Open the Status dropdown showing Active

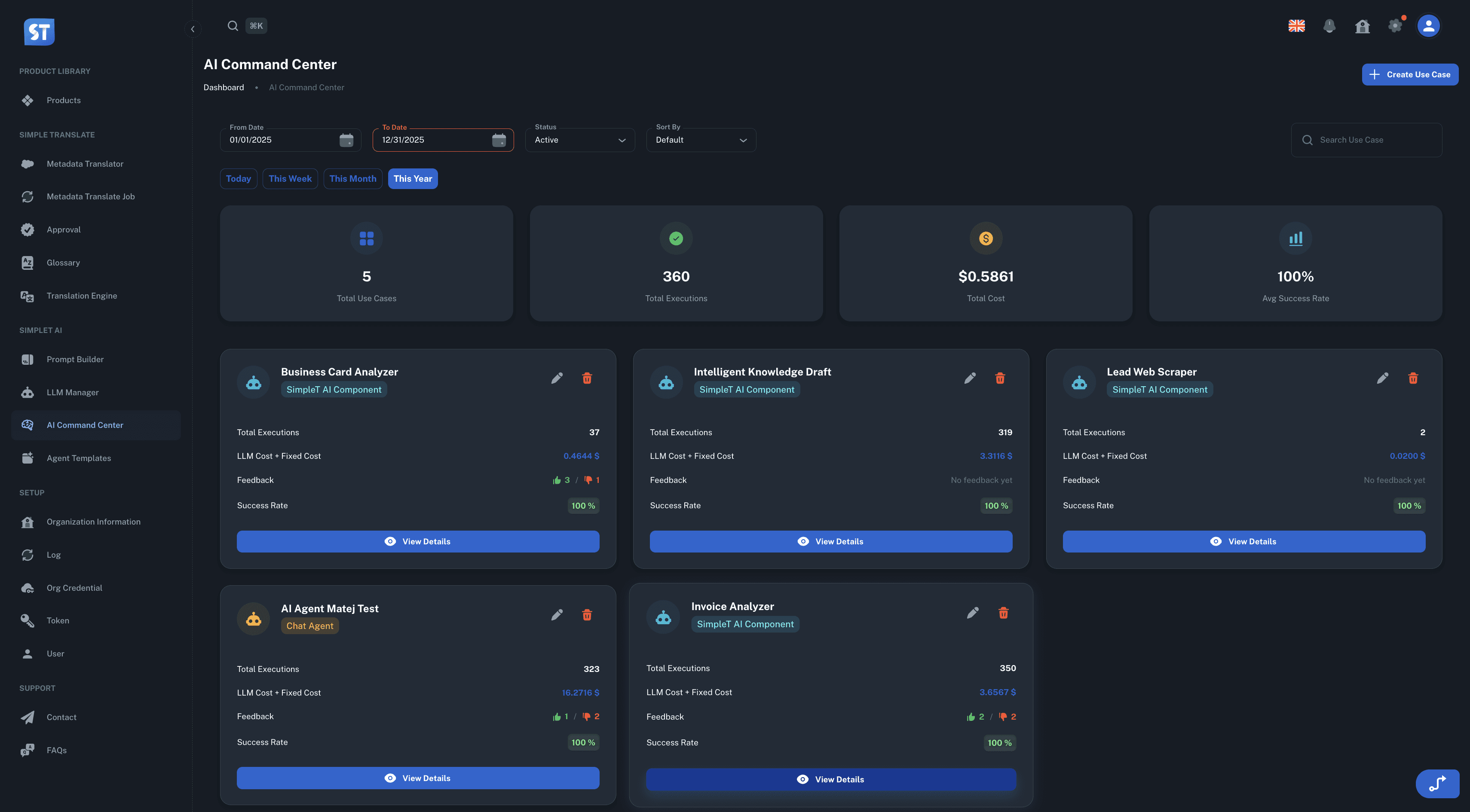point(579,140)
